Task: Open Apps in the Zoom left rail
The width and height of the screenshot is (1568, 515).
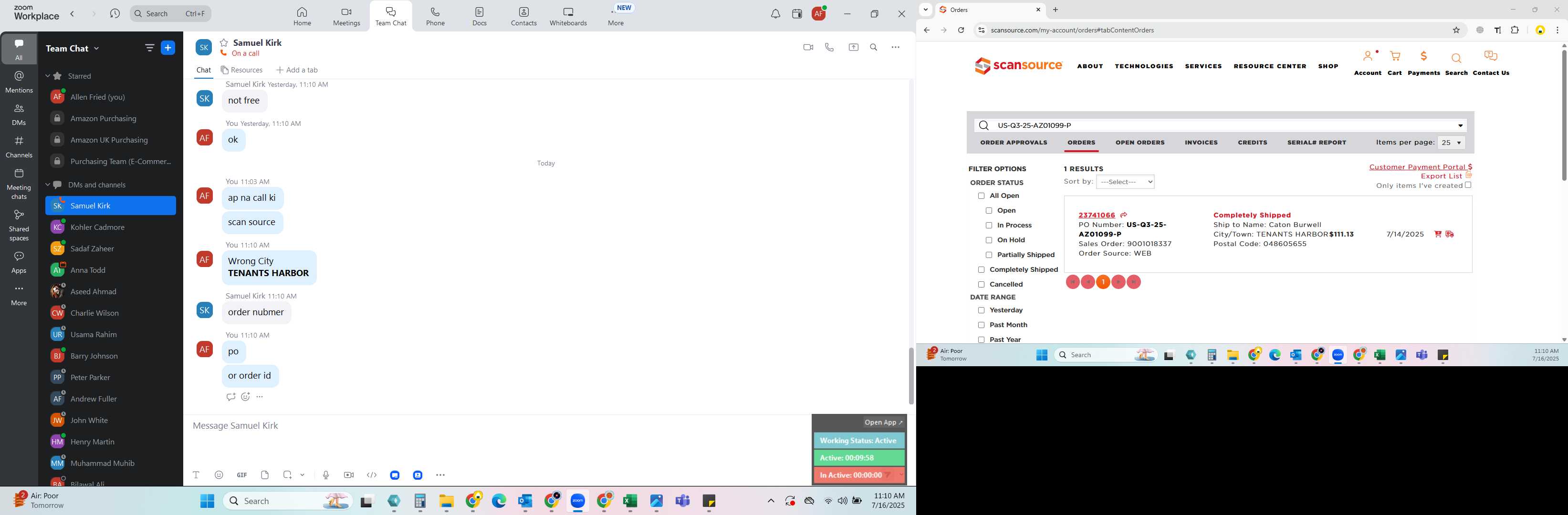Action: [19, 262]
